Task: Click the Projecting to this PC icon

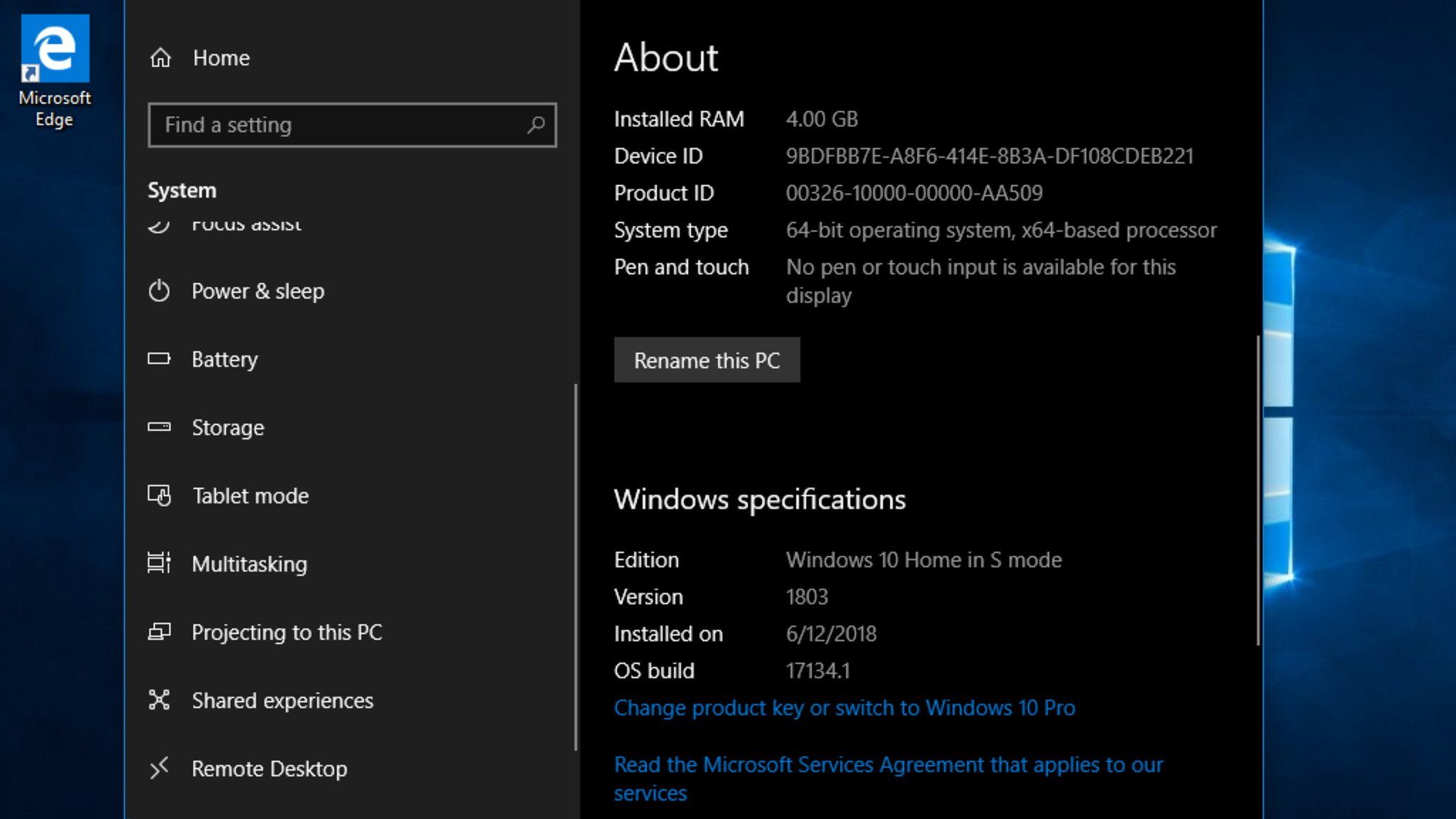Action: pyautogui.click(x=159, y=632)
